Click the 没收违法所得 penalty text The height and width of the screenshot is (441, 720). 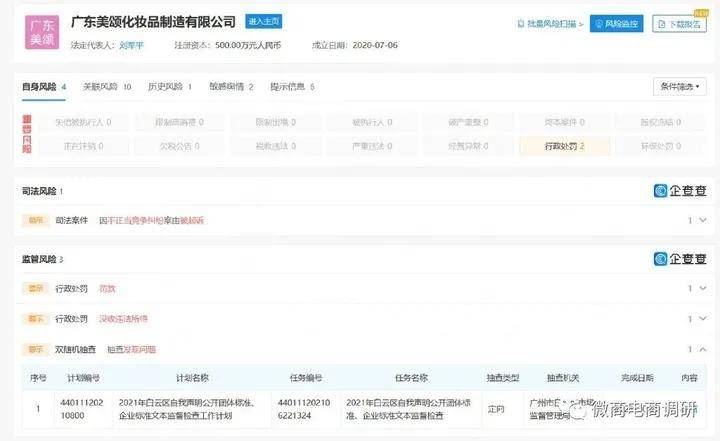point(124,319)
